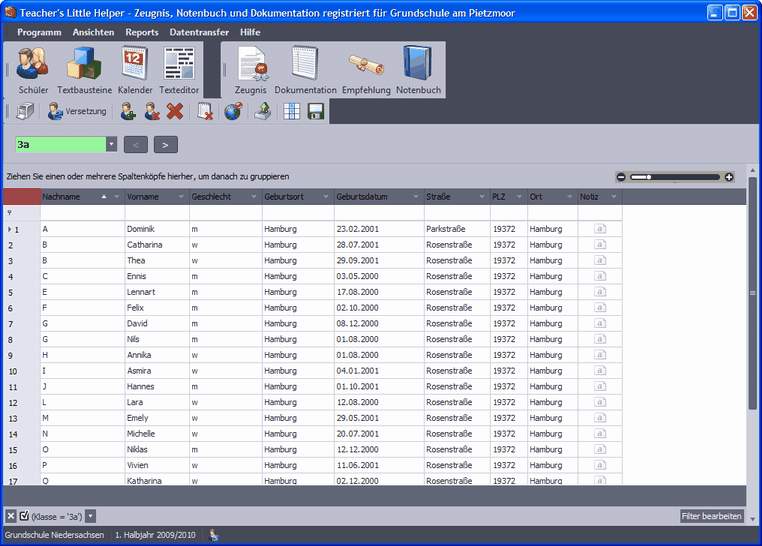This screenshot has height=546, width=762.
Task: Open the Dokumentation section
Action: pyautogui.click(x=305, y=70)
